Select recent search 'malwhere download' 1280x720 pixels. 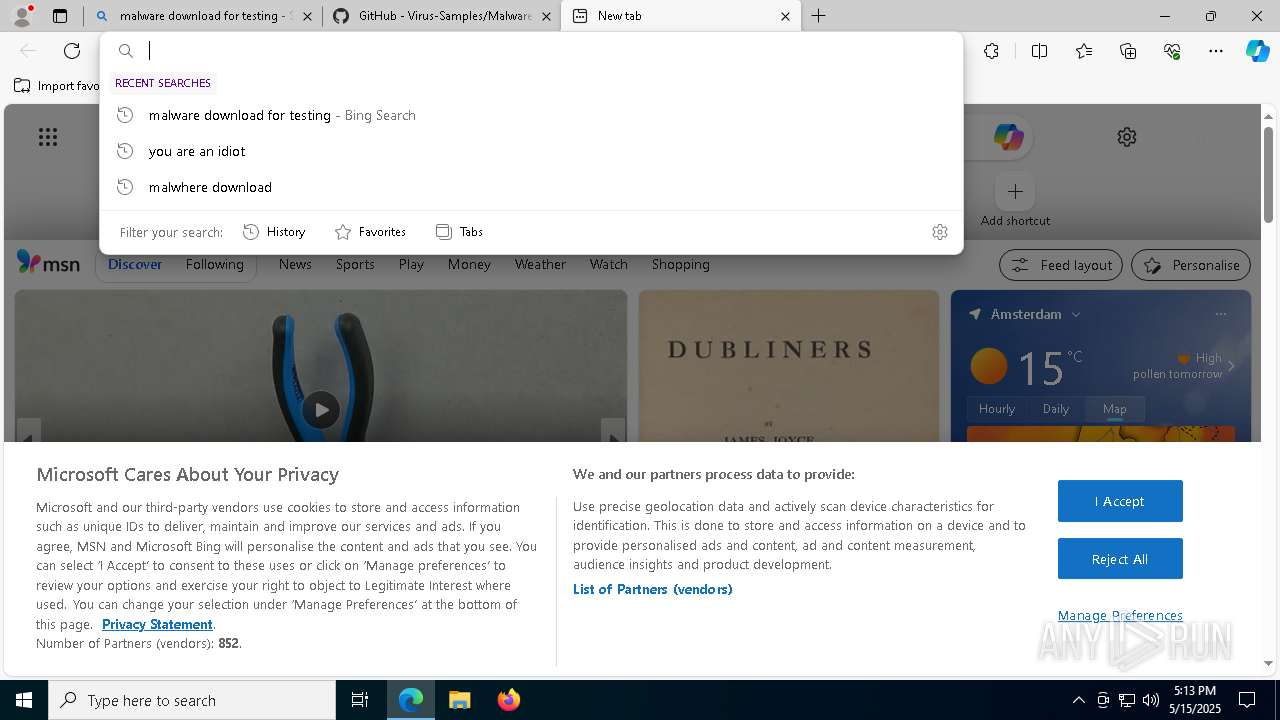point(531,187)
